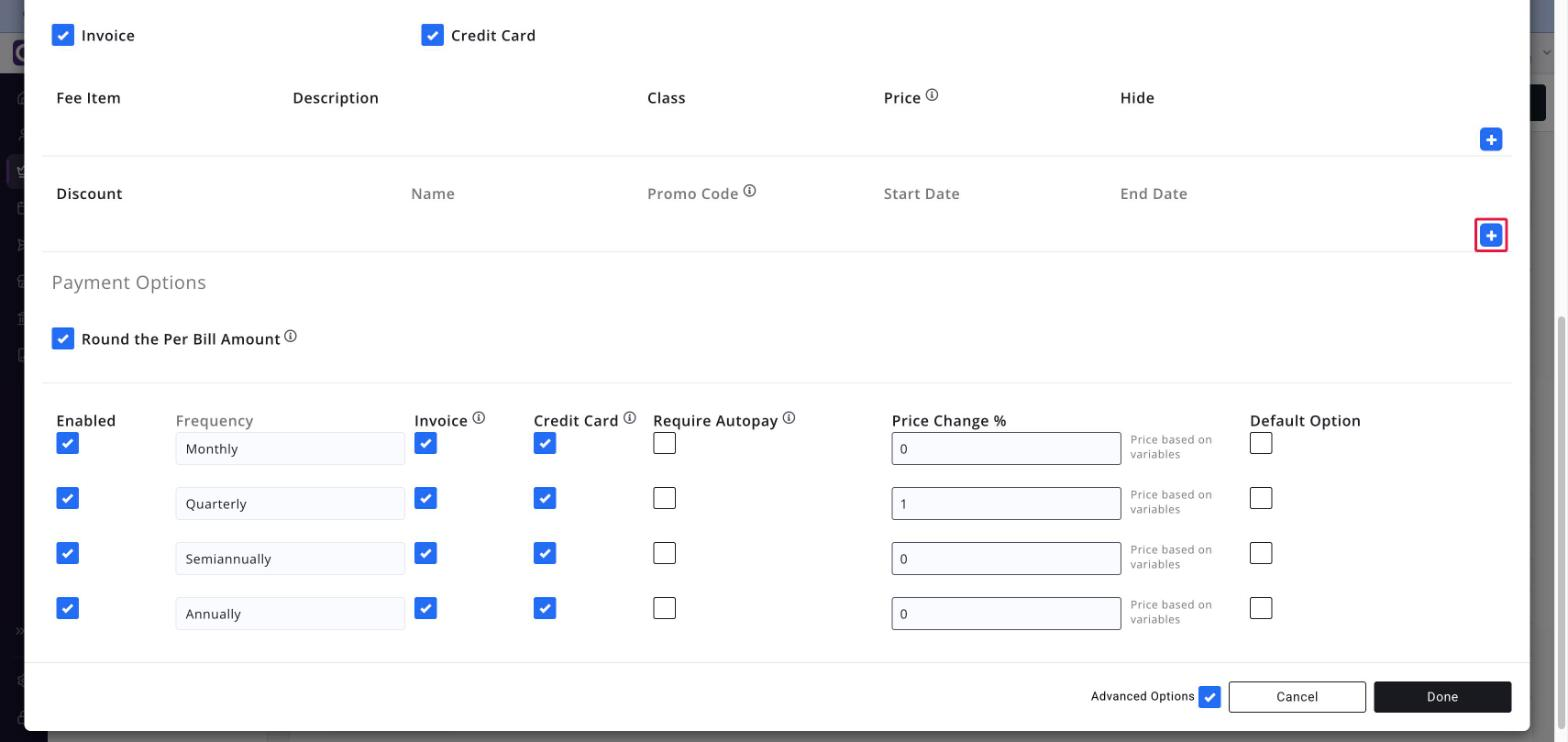The image size is (1568, 742).
Task: Disable the Annually frequency Enabled checkbox
Action: coord(67,608)
